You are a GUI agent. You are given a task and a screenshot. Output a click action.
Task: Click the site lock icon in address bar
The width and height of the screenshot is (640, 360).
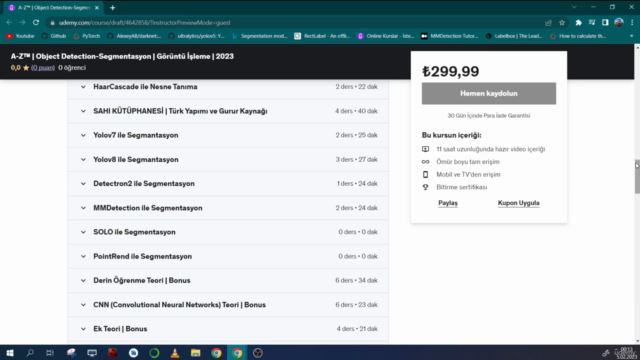click(52, 23)
